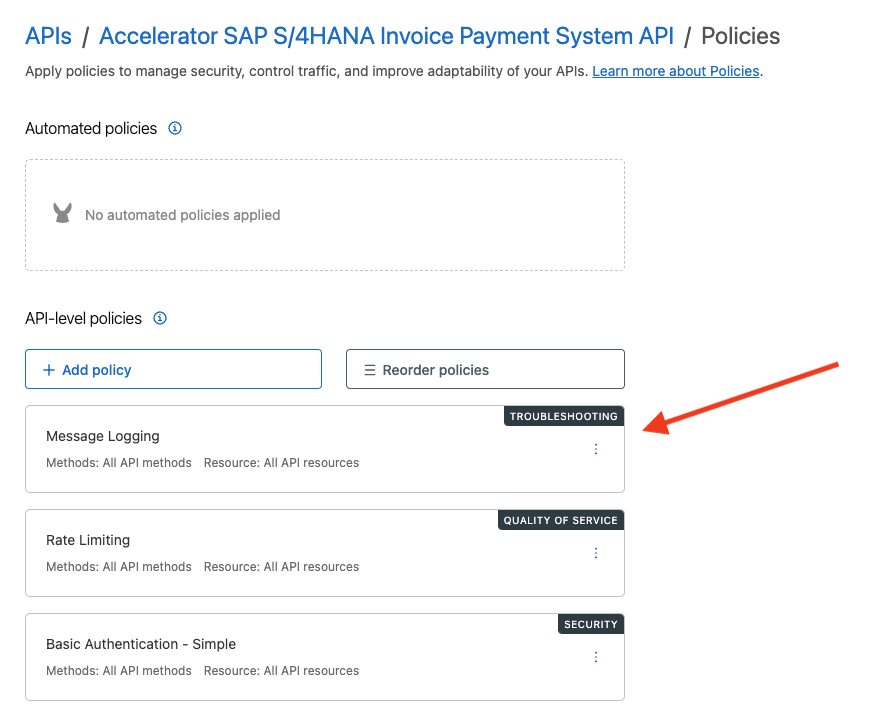
Task: Click the TROUBLESHOOTING category tag
Action: click(x=564, y=416)
